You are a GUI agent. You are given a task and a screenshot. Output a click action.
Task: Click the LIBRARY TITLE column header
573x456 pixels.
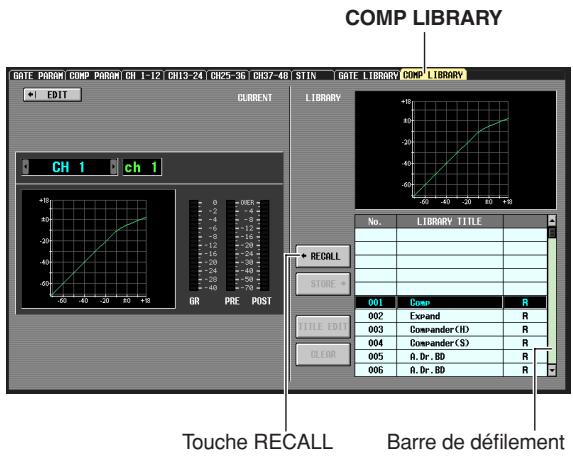tap(450, 221)
